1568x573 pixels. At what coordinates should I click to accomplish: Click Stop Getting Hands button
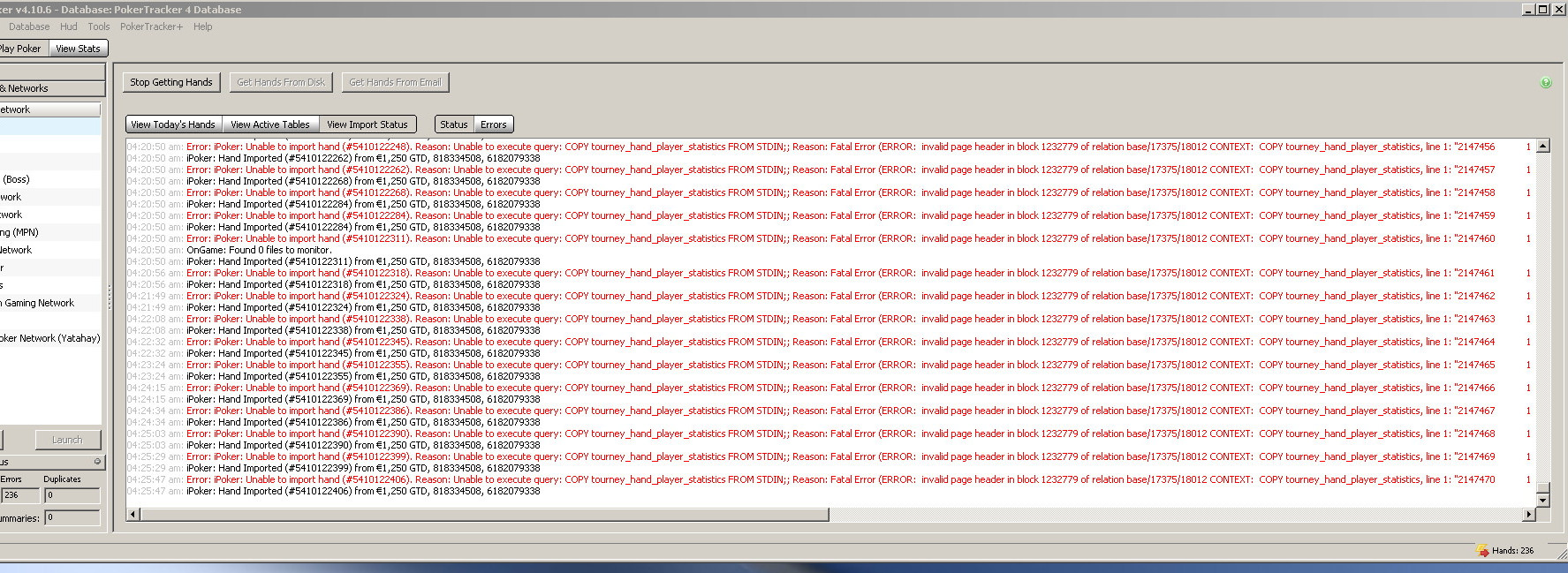pos(171,82)
